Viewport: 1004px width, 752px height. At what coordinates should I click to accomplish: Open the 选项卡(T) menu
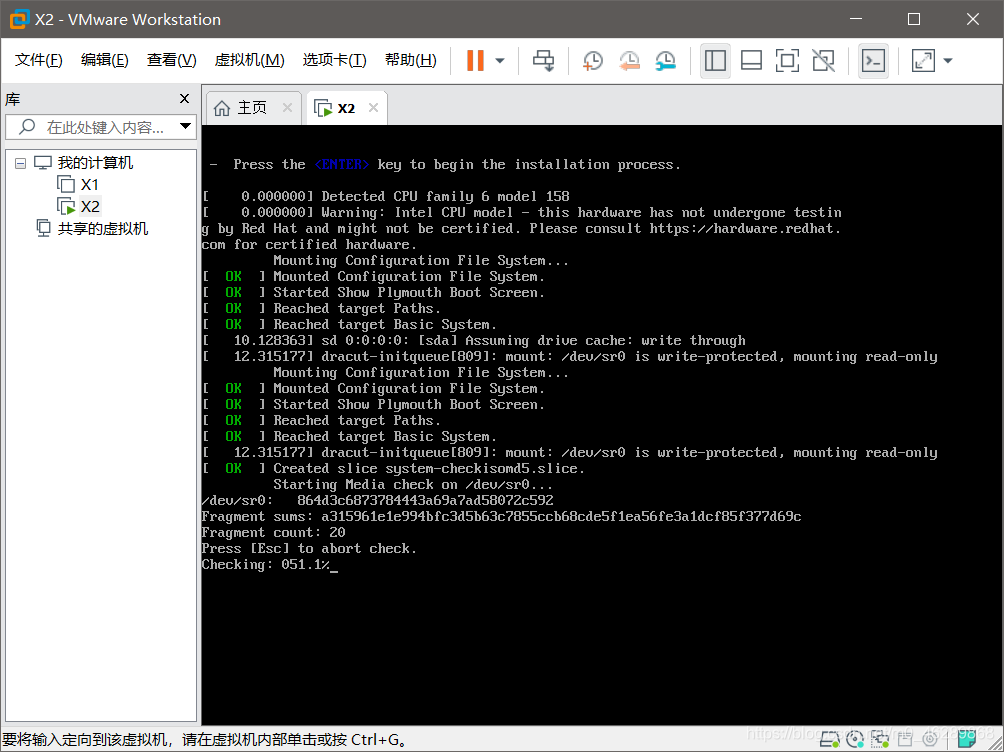click(x=334, y=60)
